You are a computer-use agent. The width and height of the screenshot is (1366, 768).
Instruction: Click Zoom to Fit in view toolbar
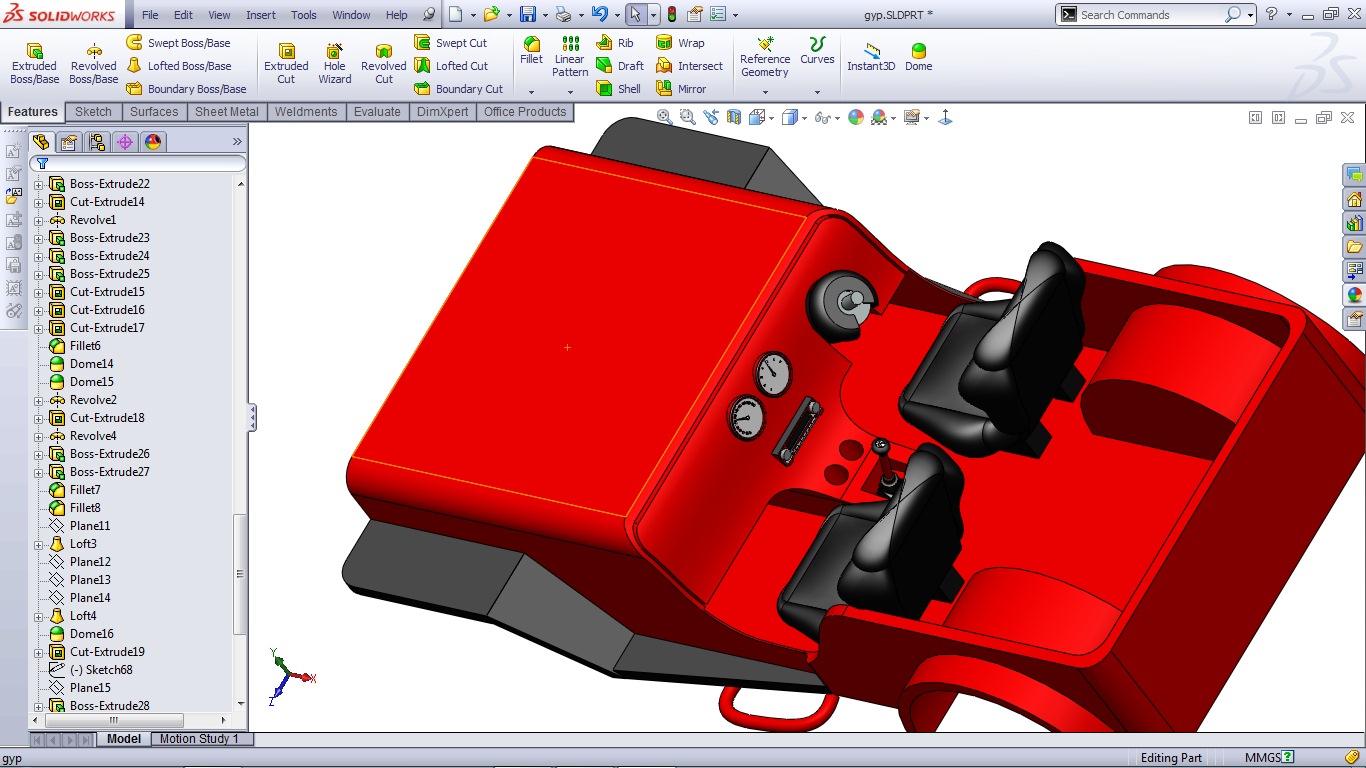(x=665, y=118)
